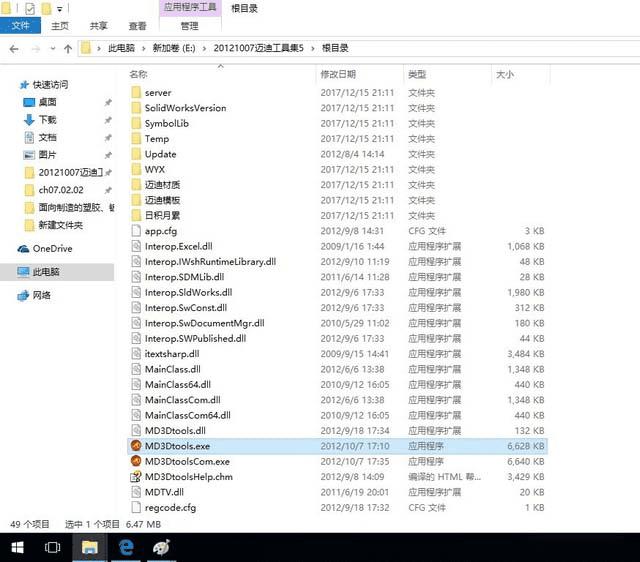Click the Desktop icon in sidebar
Image resolution: width=640 pixels, height=562 pixels.
tap(29, 102)
